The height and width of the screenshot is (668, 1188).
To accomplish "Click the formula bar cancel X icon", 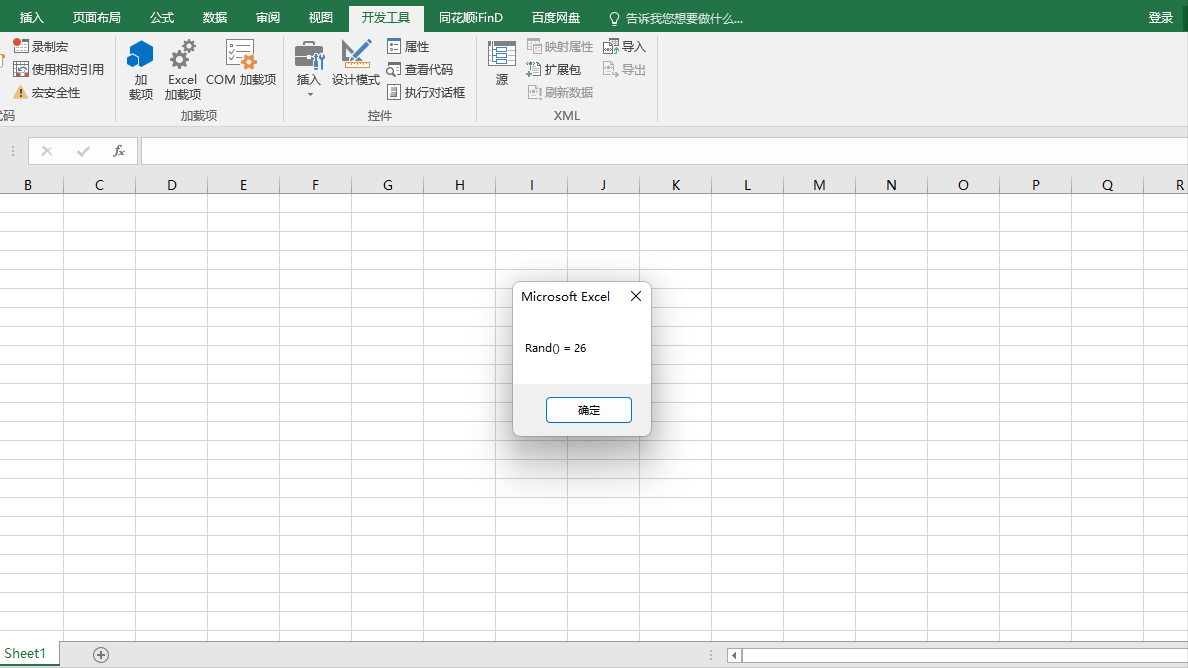I will [47, 151].
